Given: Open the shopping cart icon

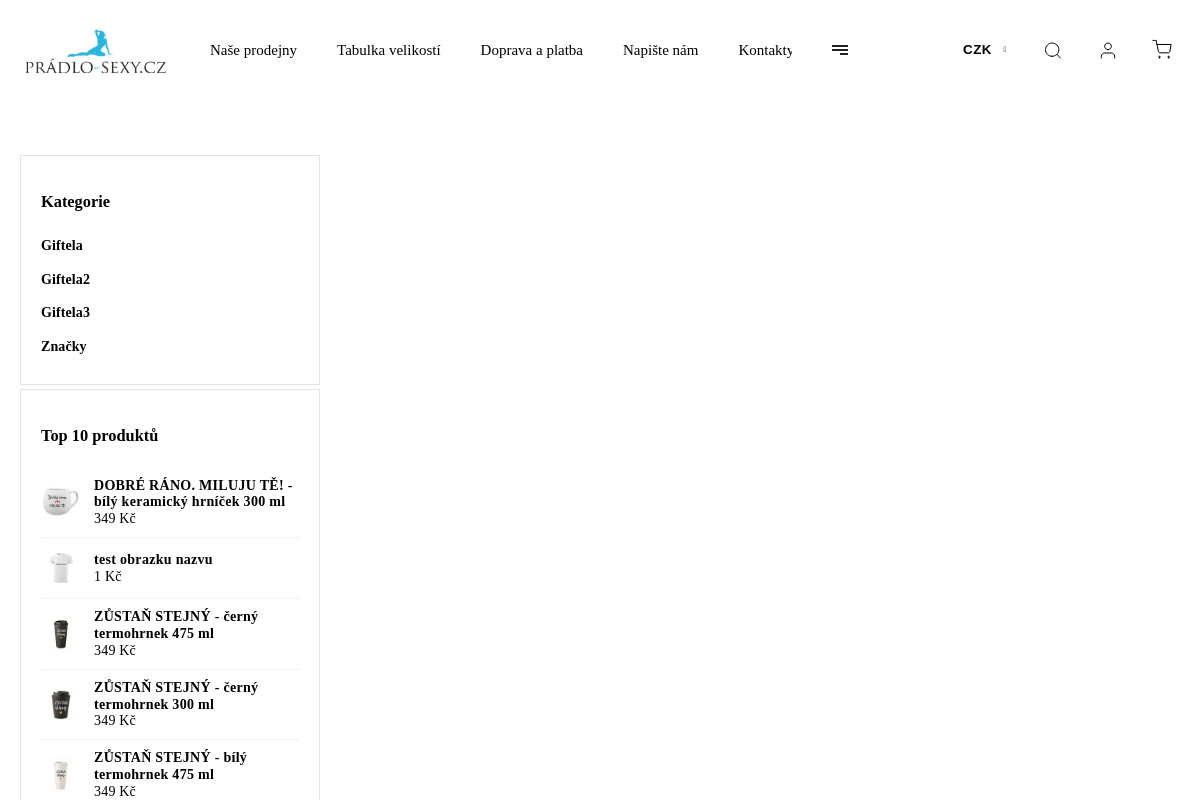Looking at the screenshot, I should pos(1162,50).
